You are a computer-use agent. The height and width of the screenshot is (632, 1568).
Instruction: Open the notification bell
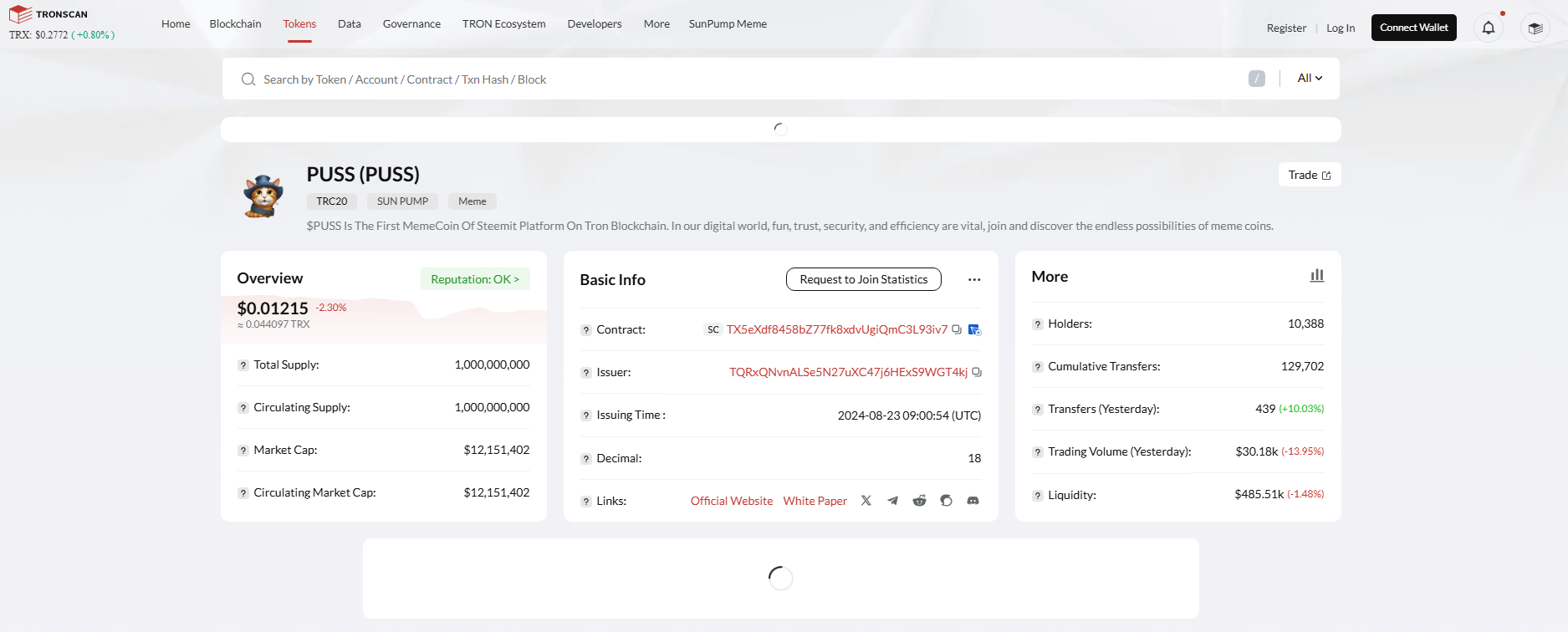click(1489, 28)
